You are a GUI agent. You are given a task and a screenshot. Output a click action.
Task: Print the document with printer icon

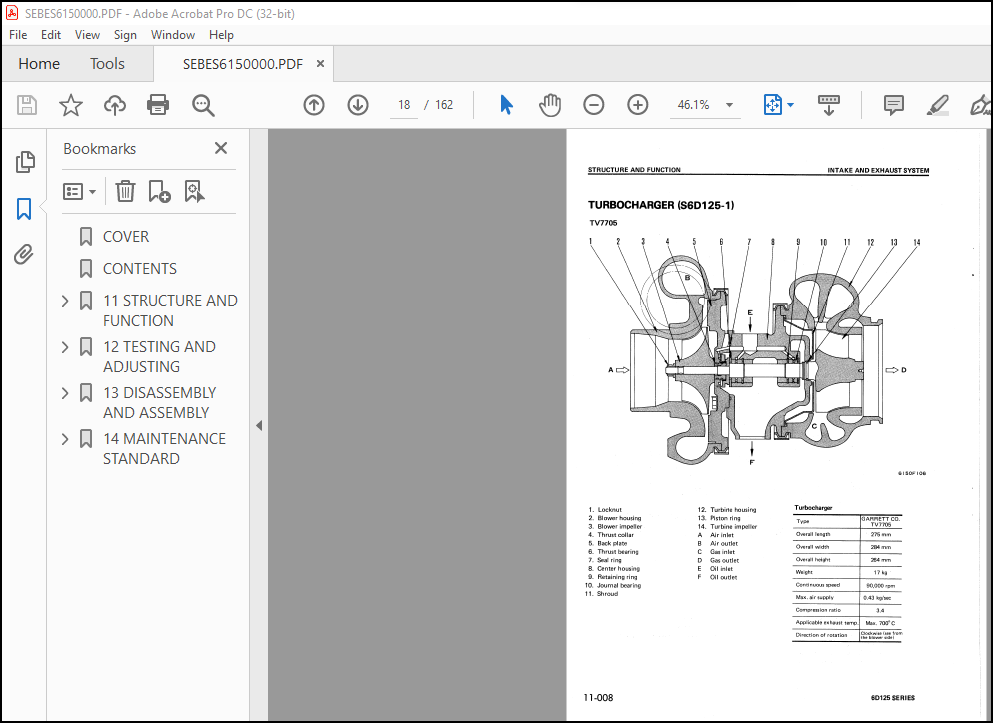pos(158,104)
